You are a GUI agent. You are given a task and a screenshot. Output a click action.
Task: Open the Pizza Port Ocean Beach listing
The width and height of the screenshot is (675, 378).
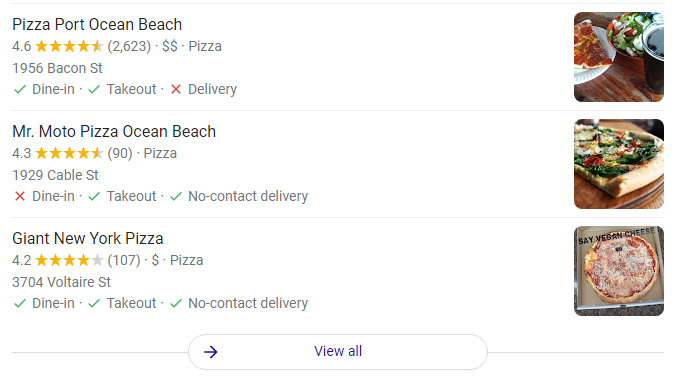[97, 25]
